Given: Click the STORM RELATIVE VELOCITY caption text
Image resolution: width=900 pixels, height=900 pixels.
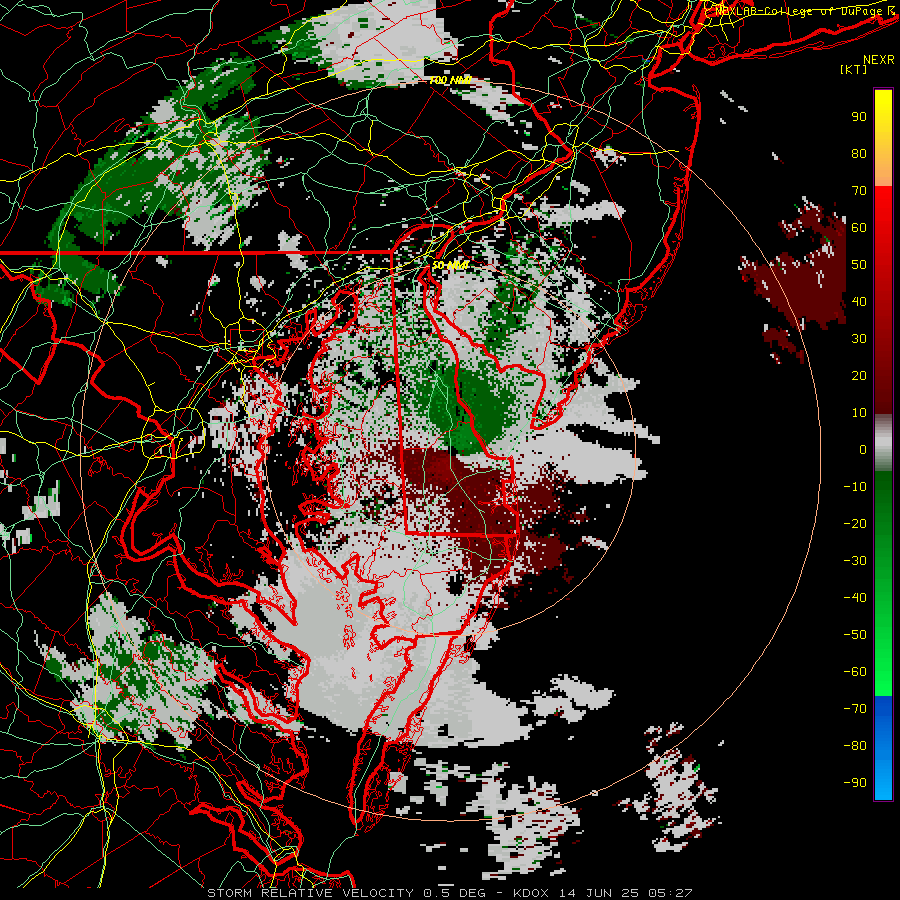Looking at the screenshot, I should click(310, 893).
